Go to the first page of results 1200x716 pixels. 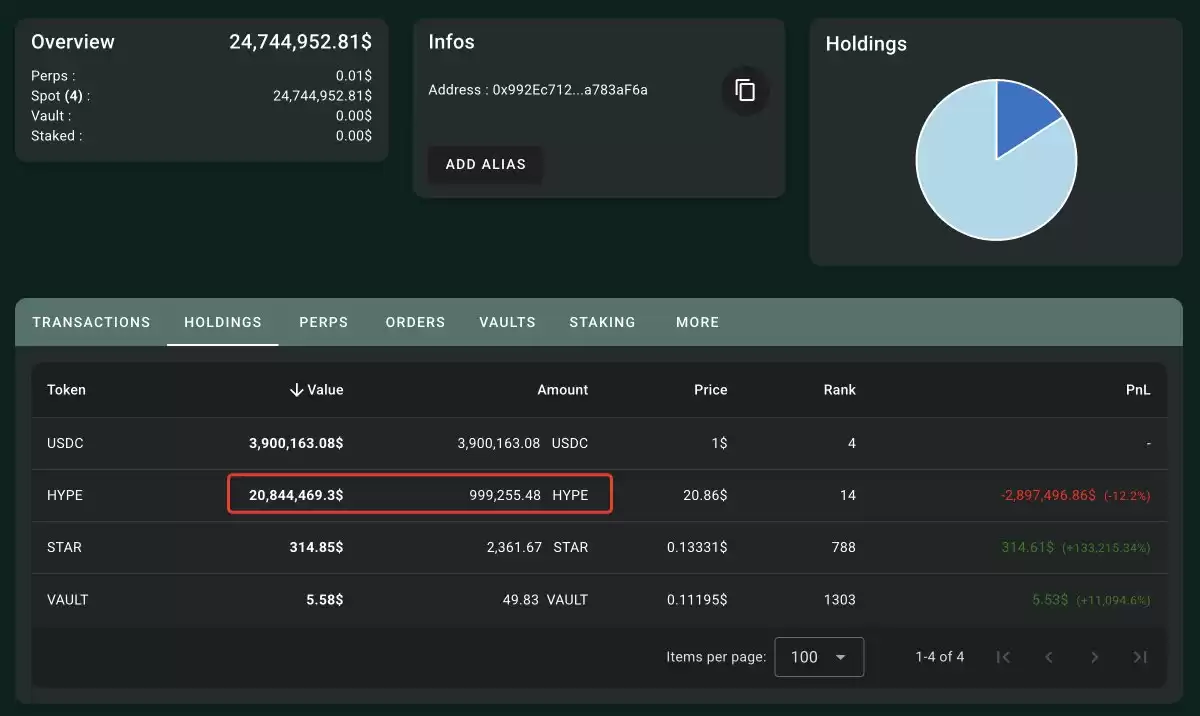click(1003, 657)
